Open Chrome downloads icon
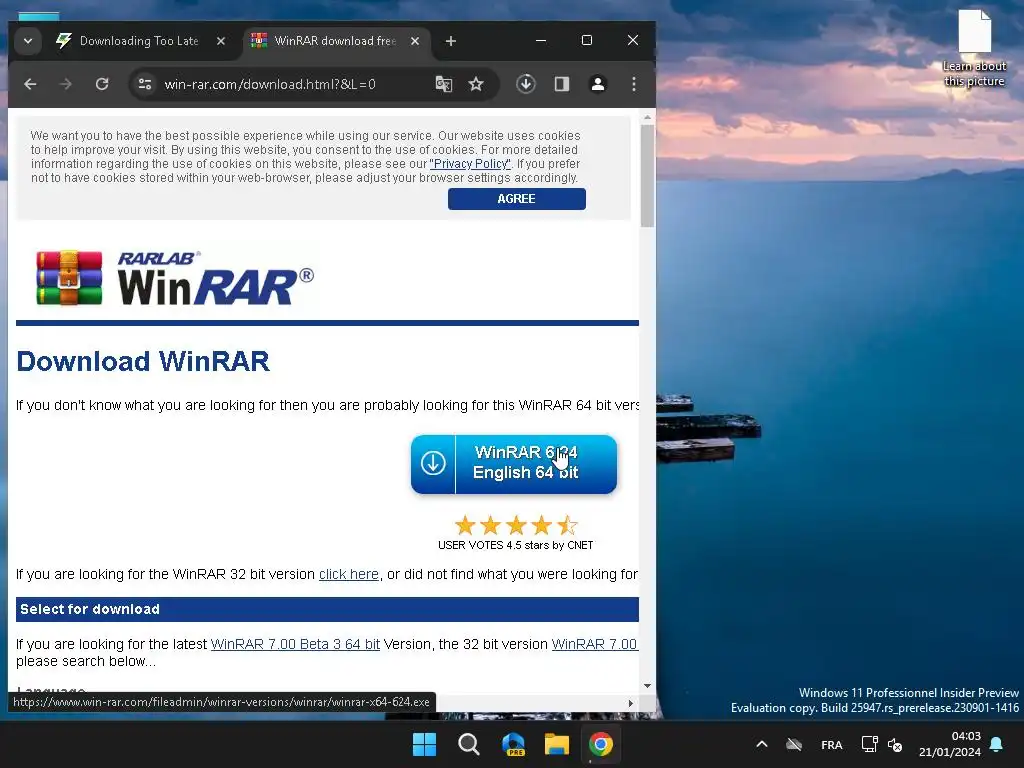Viewport: 1024px width, 768px height. coord(526,84)
